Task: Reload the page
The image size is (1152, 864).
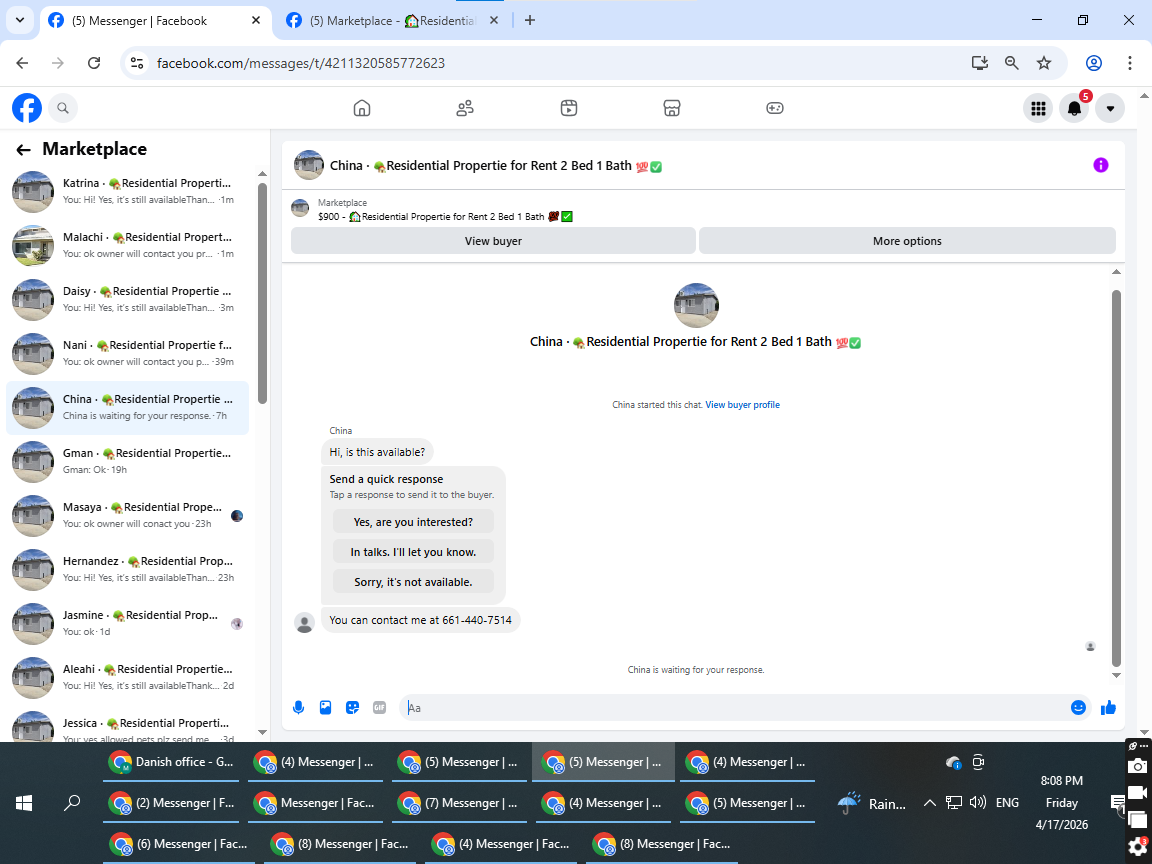Action: (94, 63)
